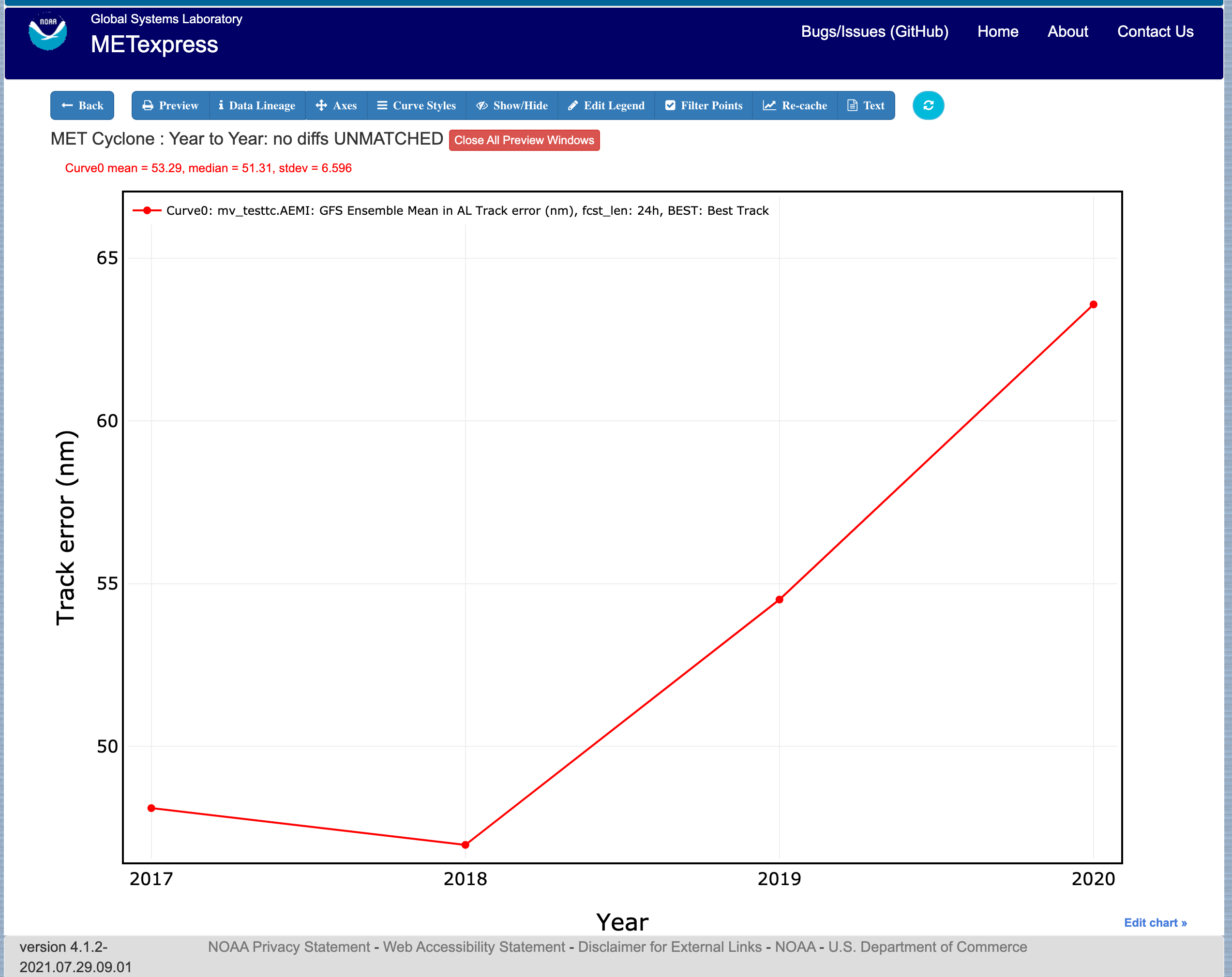Click the Curve0 mean median stdev statistics text

pos(208,168)
